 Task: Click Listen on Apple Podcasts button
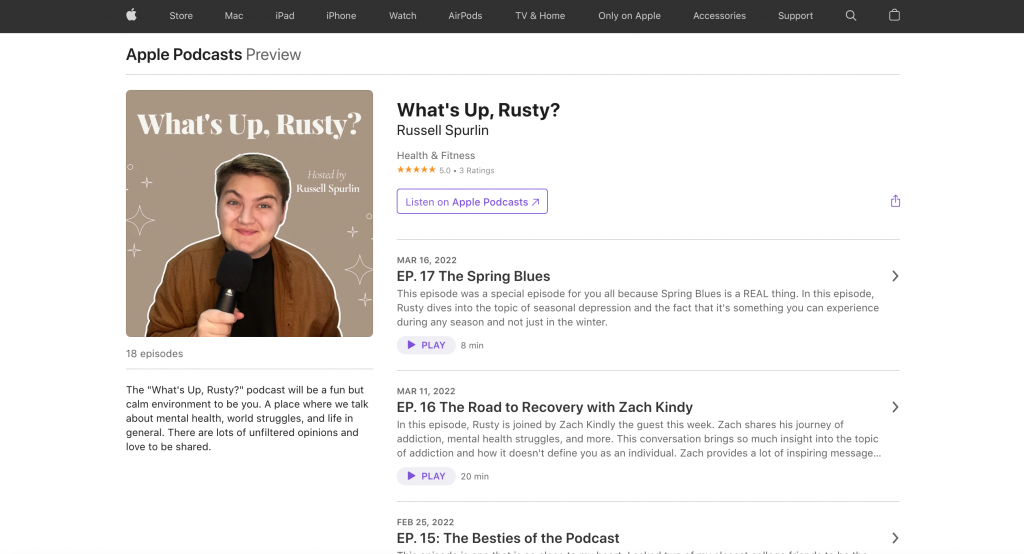tap(472, 201)
